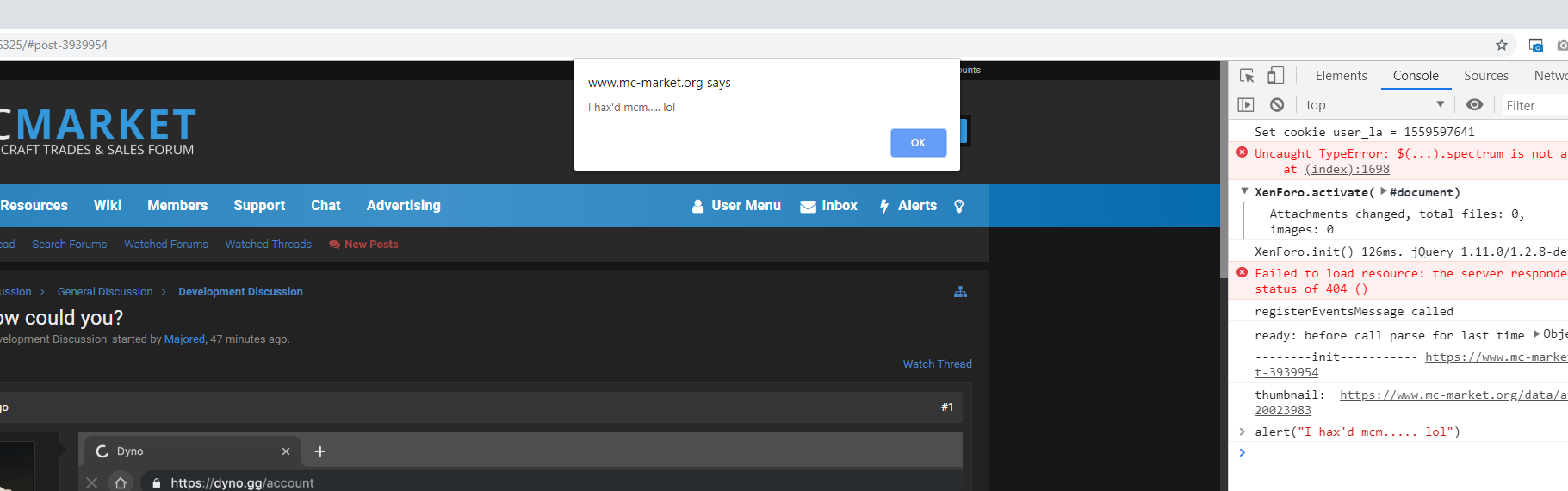
Task: Click the picture-in-picture icon near the star
Action: [x=1535, y=45]
